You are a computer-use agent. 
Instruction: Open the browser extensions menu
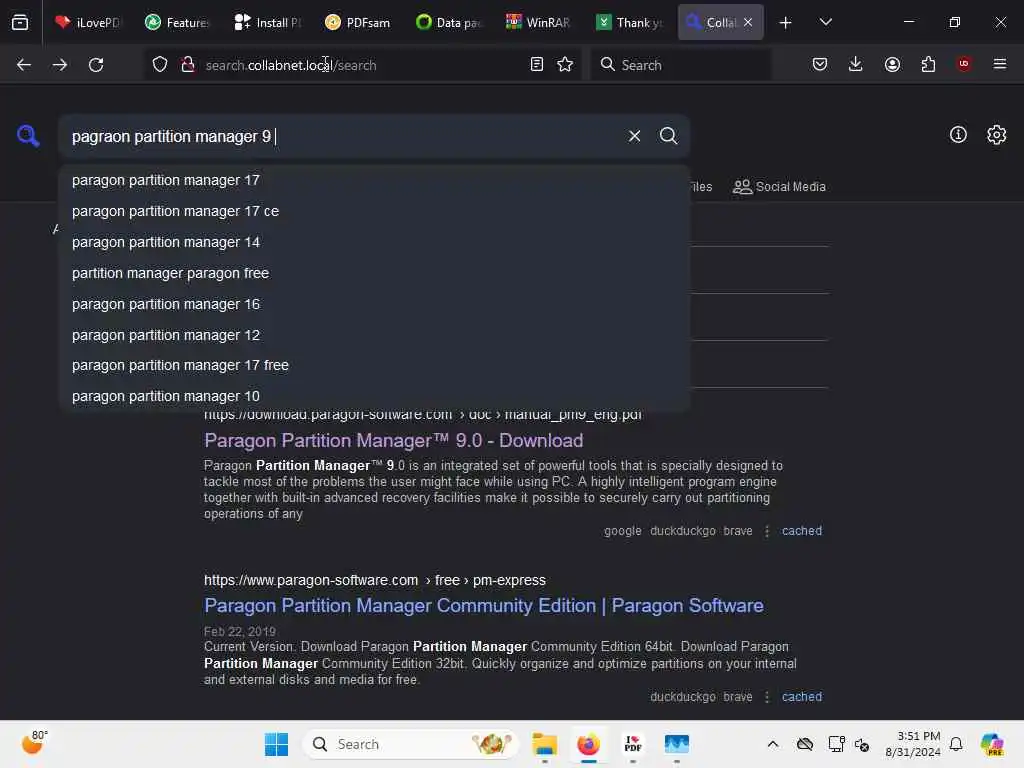click(x=928, y=64)
